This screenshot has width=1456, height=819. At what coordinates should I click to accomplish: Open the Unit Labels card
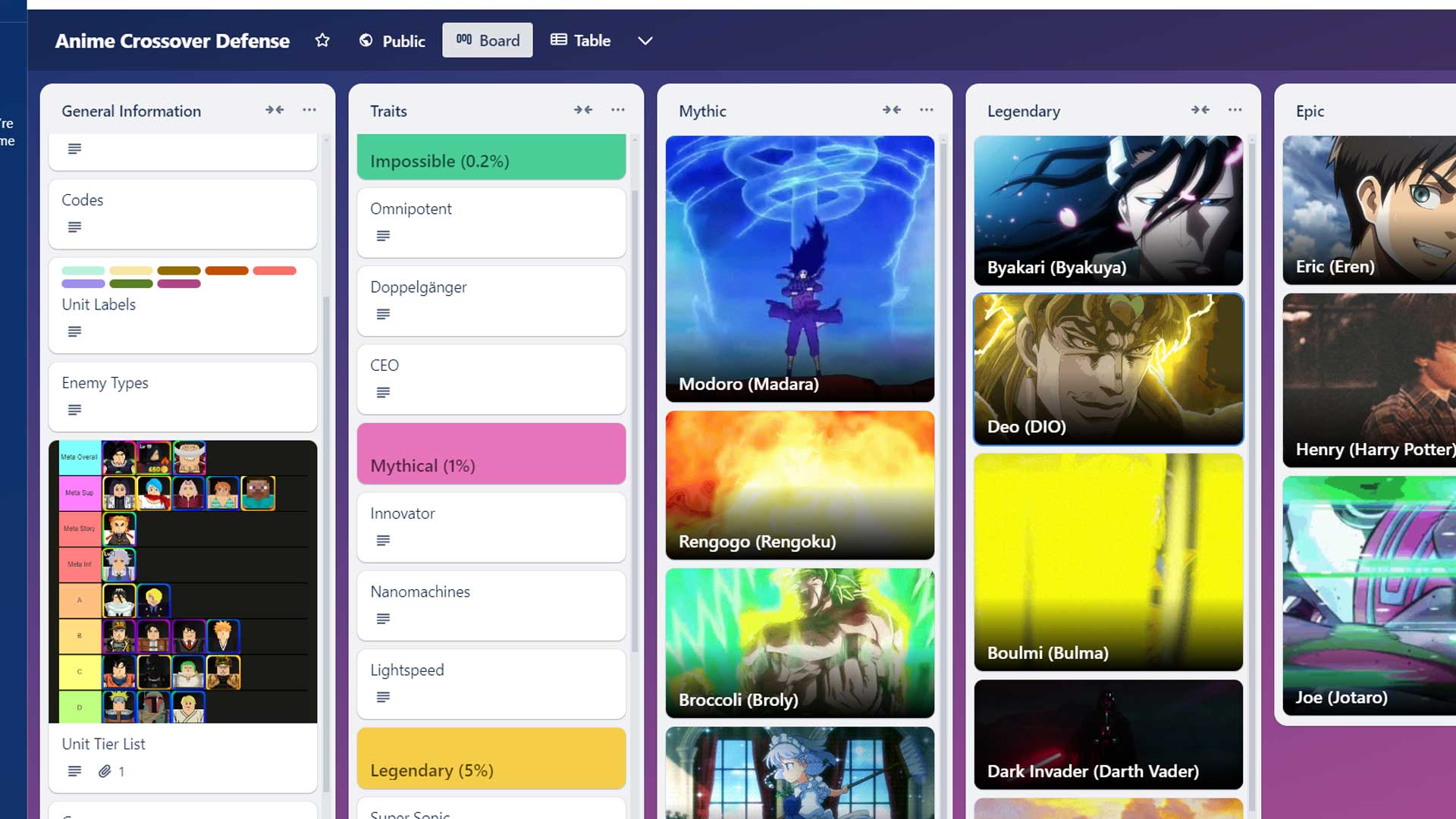pyautogui.click(x=183, y=306)
